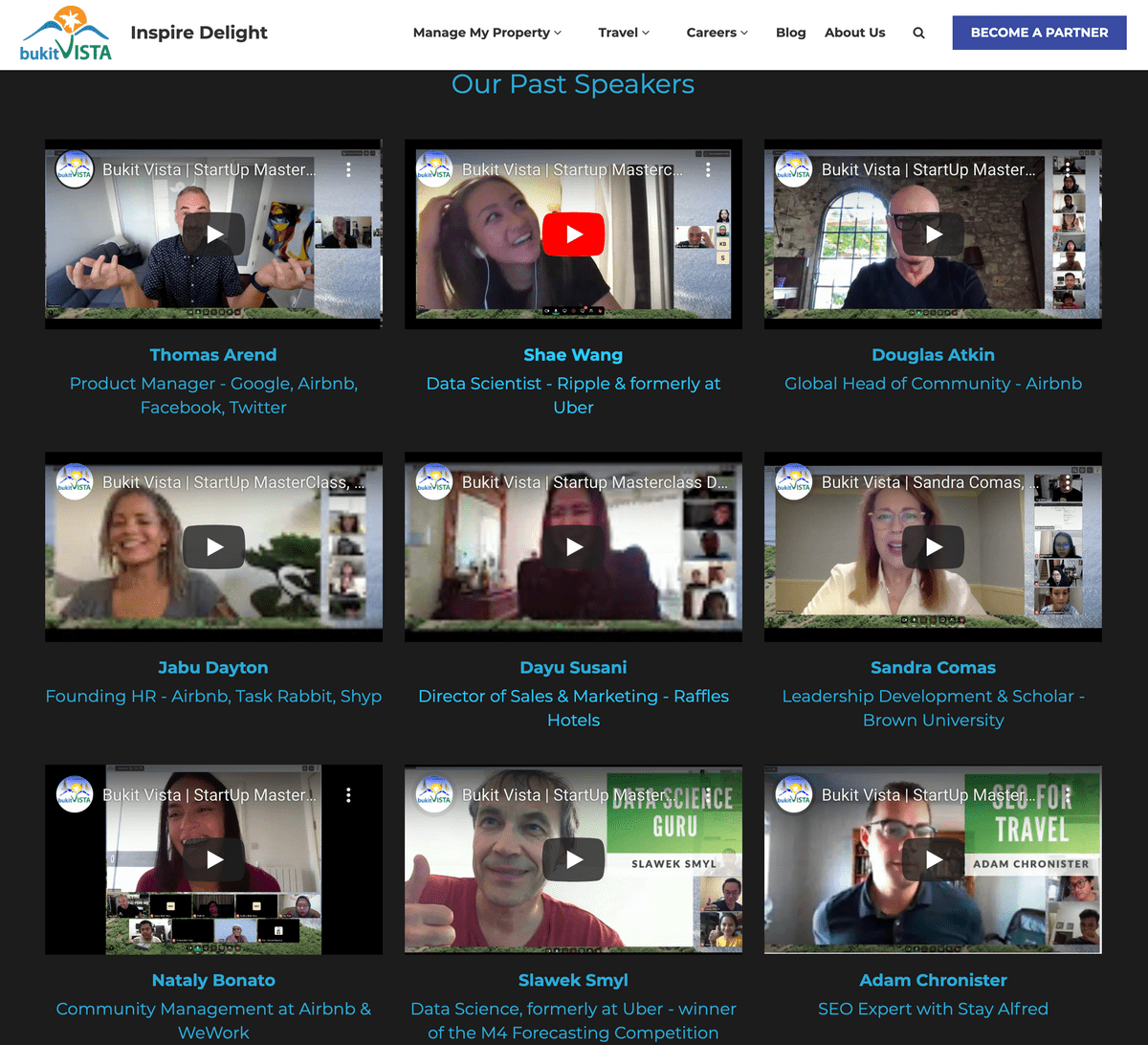Click 'Leadership Development & Scholar - Brown University'
This screenshot has width=1148, height=1045.
tap(934, 708)
